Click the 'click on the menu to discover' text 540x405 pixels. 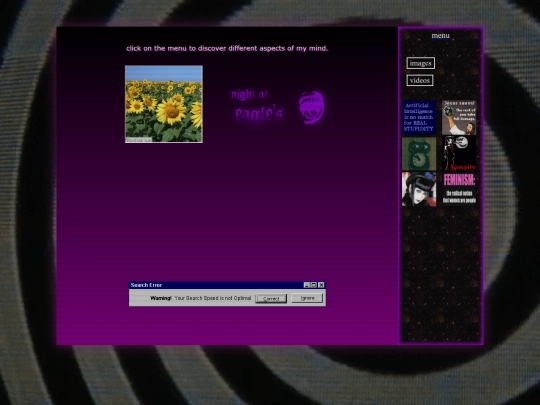[x=227, y=49]
